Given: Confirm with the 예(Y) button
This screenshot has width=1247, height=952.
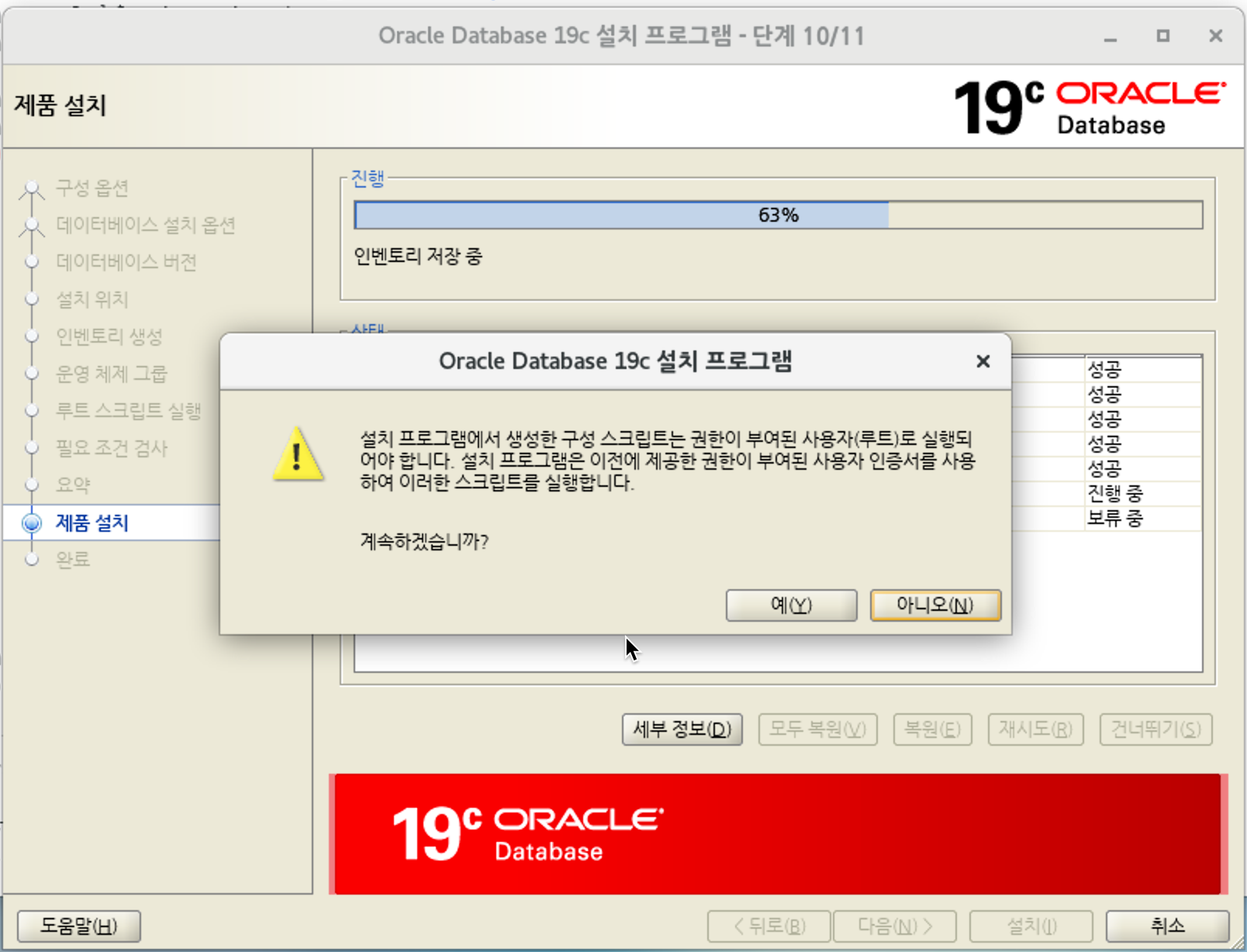Looking at the screenshot, I should pyautogui.click(x=791, y=605).
